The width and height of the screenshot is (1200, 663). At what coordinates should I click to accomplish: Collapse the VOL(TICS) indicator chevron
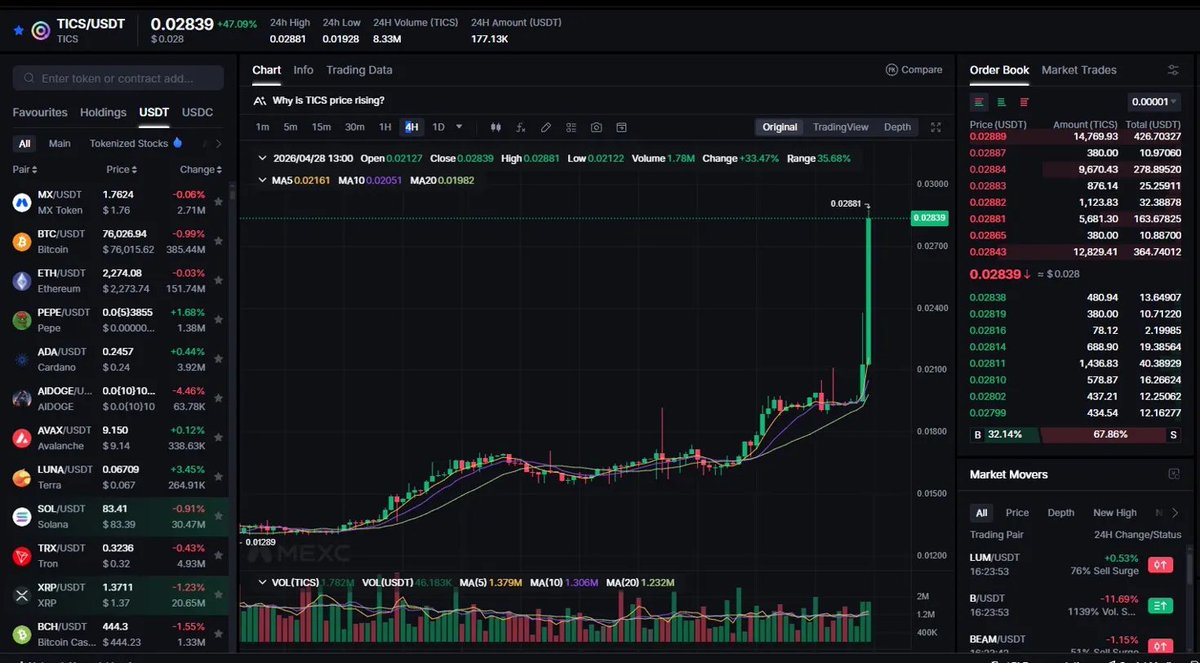(x=262, y=582)
